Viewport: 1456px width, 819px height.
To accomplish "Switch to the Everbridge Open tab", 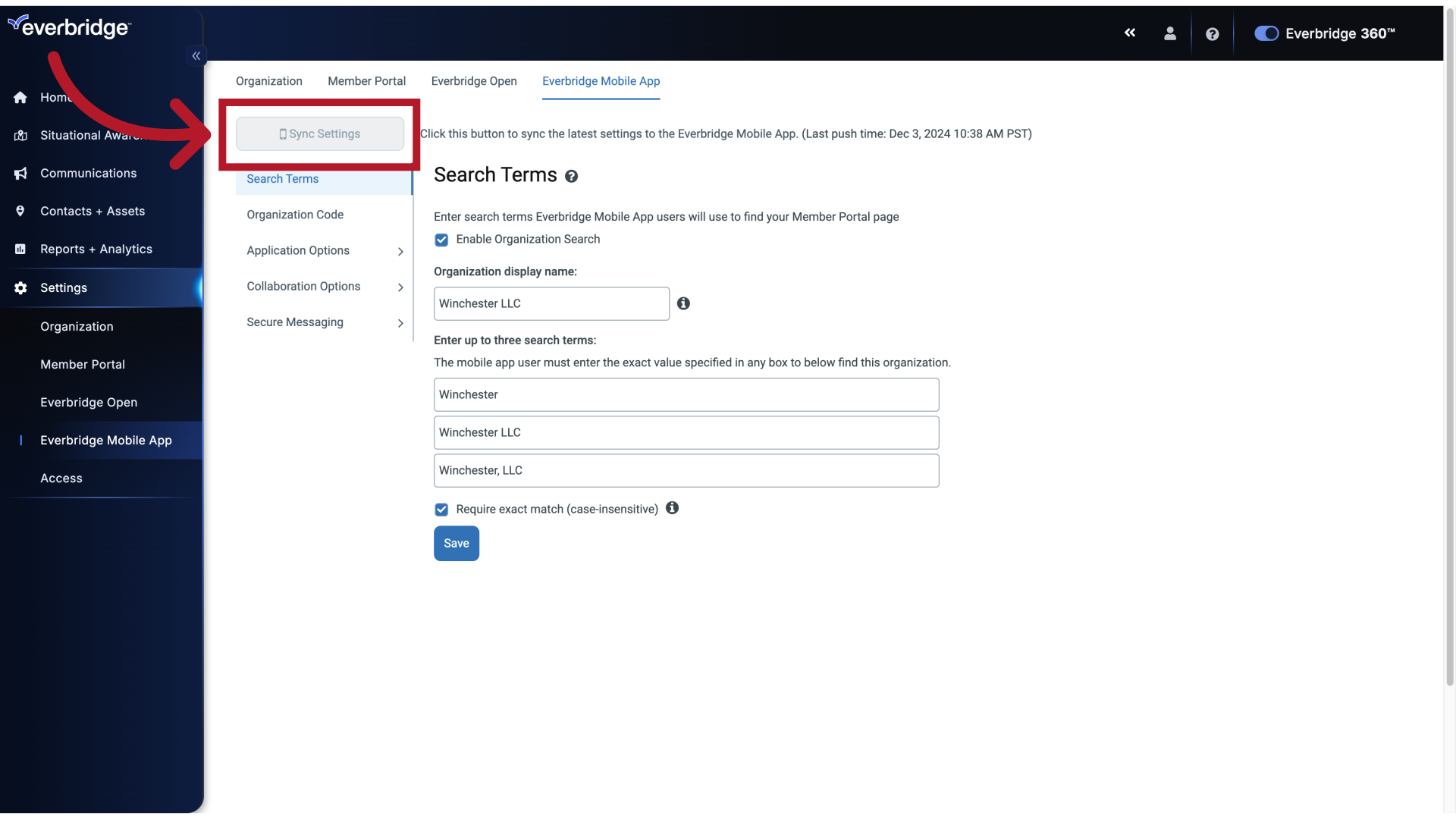I will (474, 81).
